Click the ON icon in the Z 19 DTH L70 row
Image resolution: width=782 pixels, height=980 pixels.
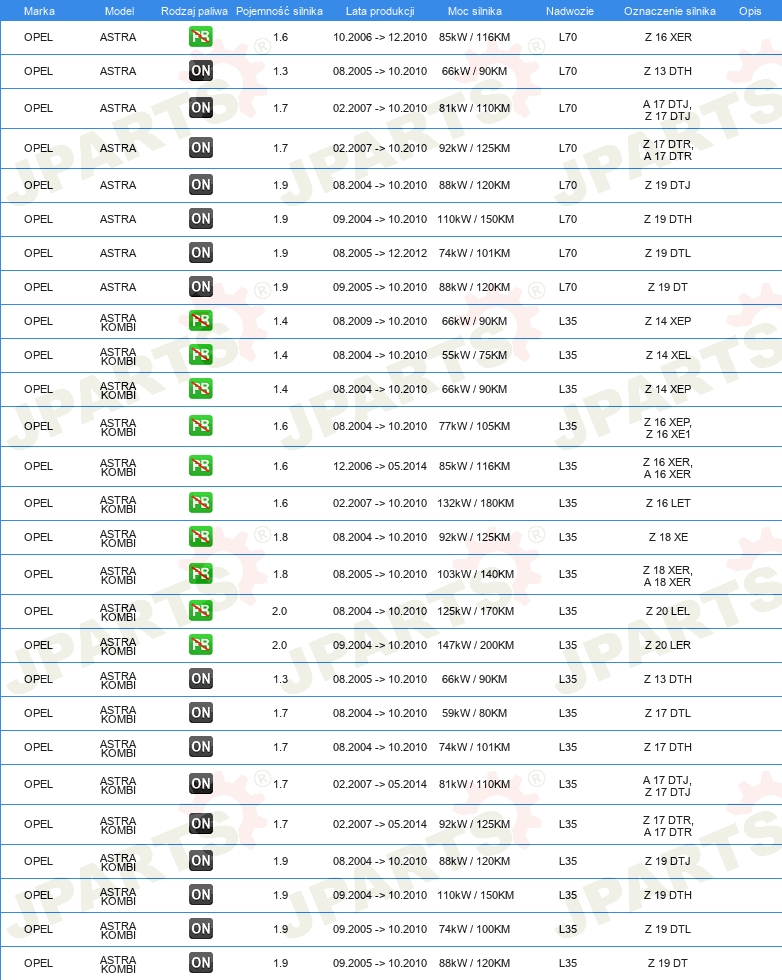(x=201, y=219)
